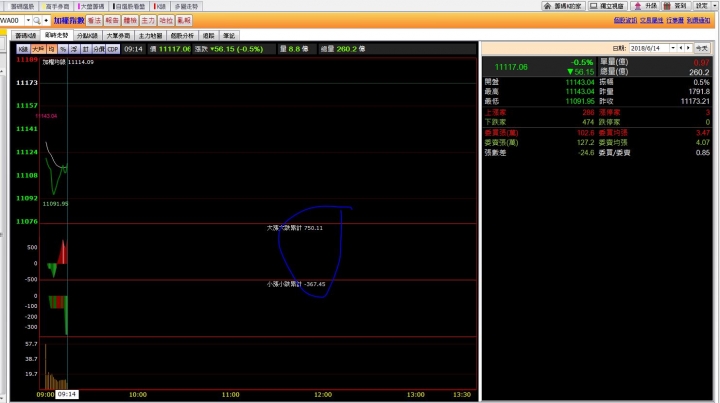Screen dimensions: 720x403
Task: Click the WA00 symbol input field
Action: click(12, 21)
